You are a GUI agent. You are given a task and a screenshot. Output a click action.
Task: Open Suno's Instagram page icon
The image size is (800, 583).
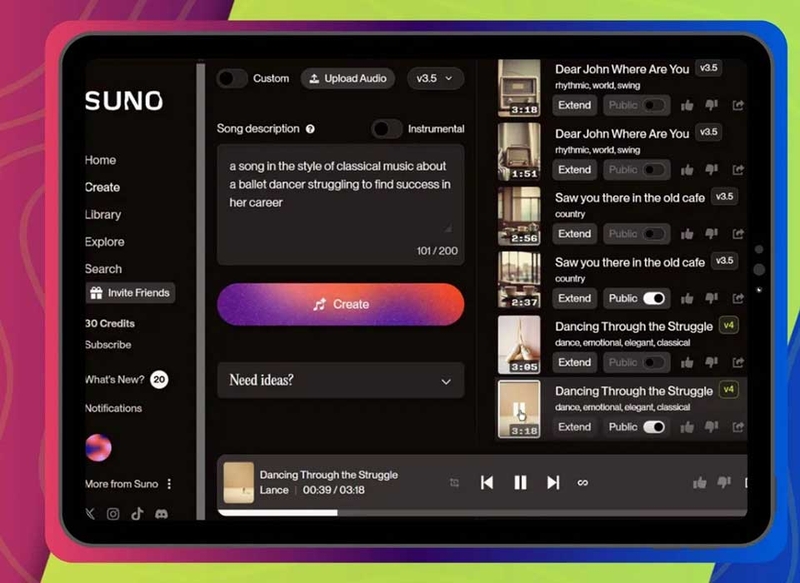coord(113,514)
